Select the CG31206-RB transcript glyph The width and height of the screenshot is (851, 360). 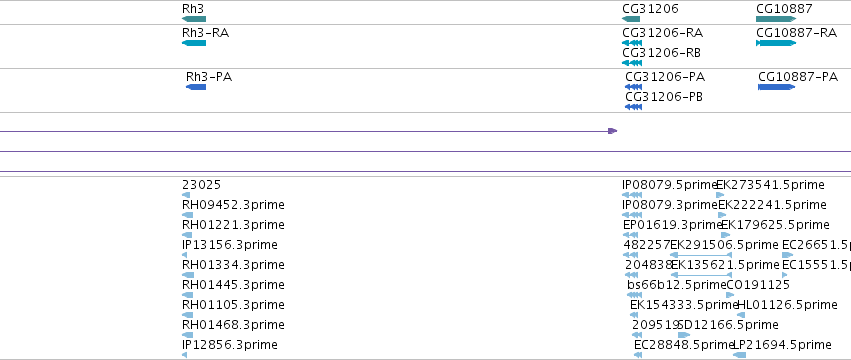(x=632, y=63)
